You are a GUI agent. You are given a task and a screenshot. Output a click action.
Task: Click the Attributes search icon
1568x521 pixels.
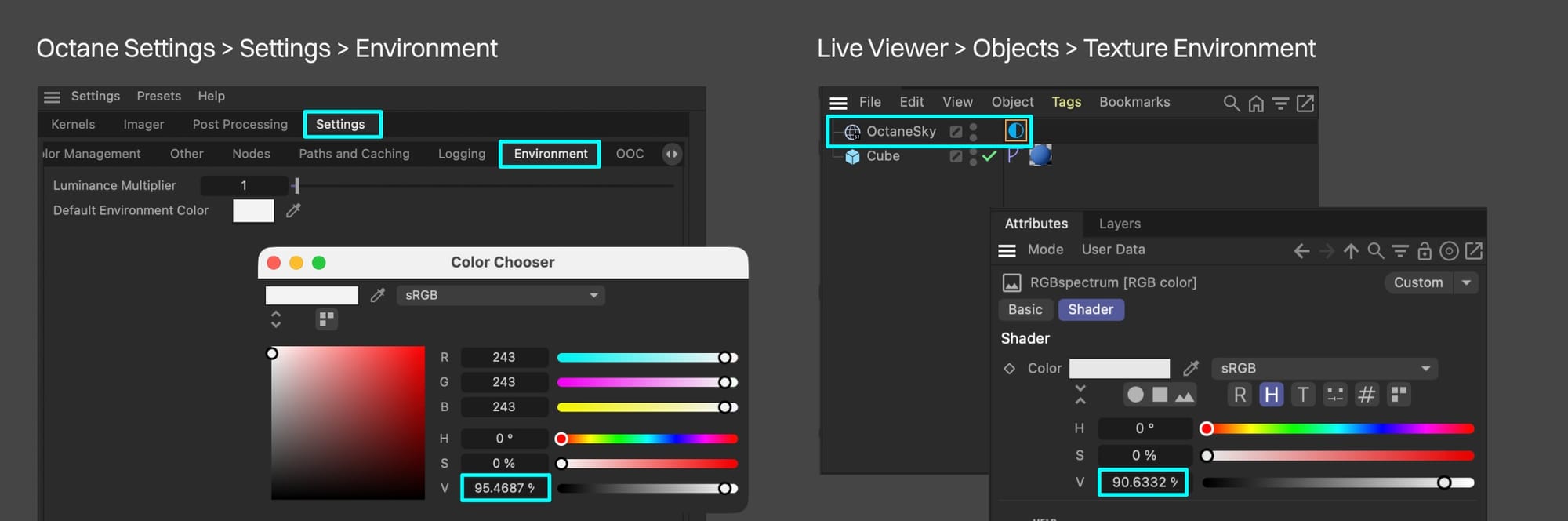(1375, 250)
